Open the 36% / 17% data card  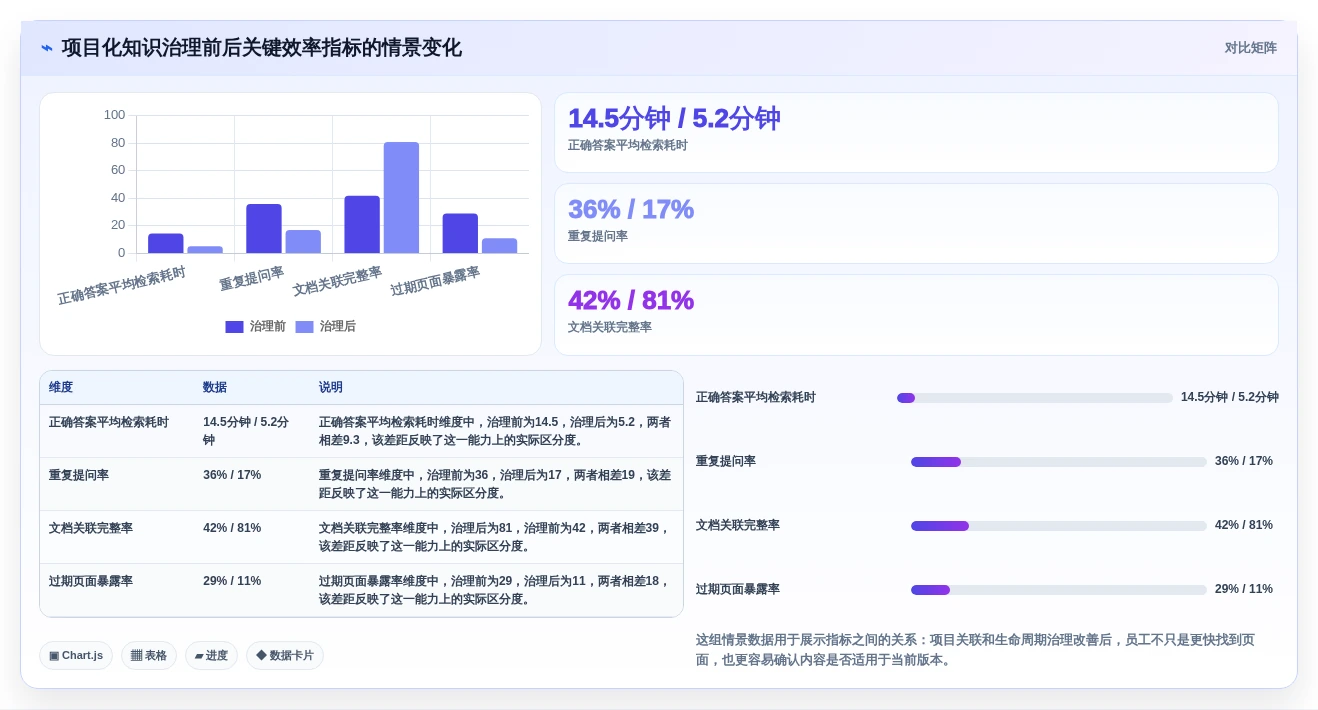[x=916, y=223]
